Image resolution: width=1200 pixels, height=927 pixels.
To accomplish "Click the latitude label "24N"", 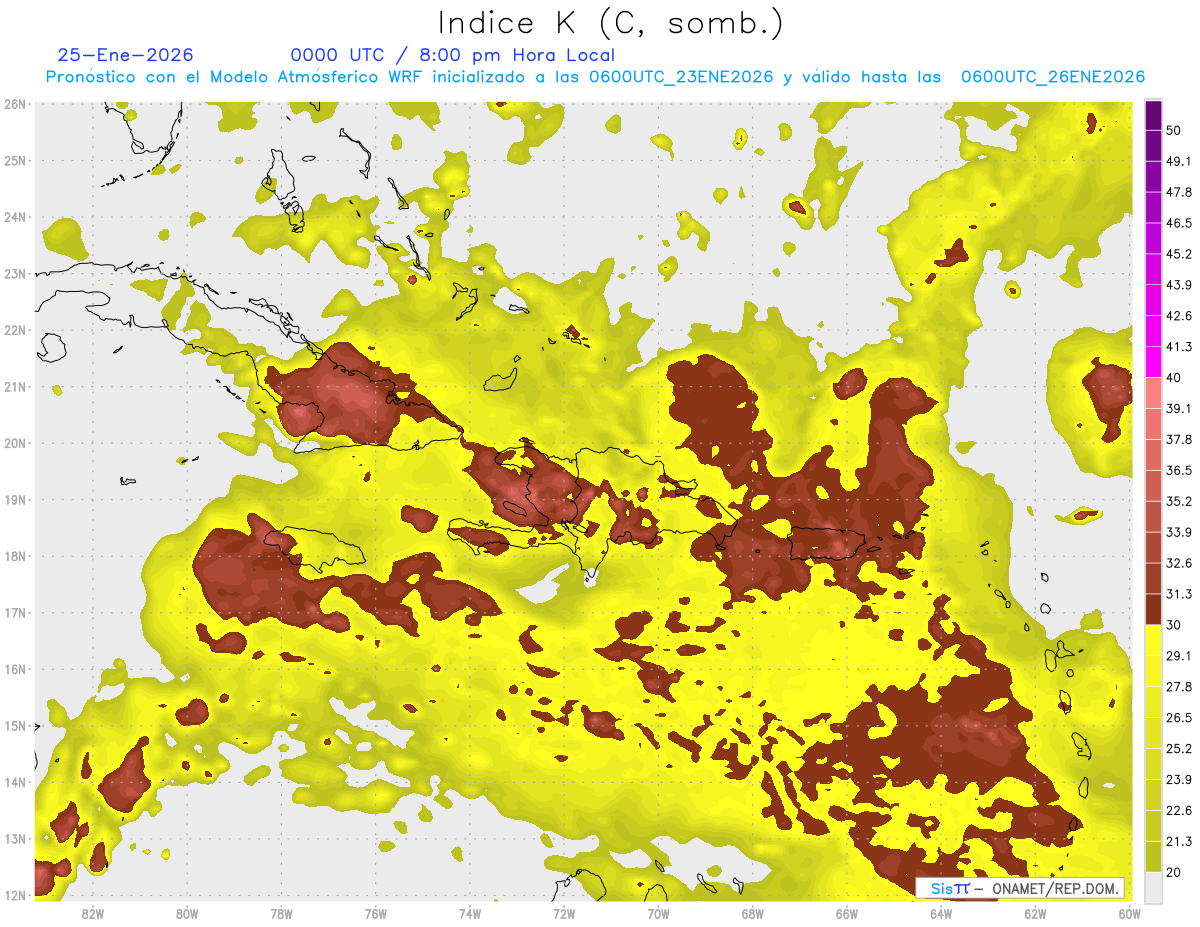I will coord(15,217).
